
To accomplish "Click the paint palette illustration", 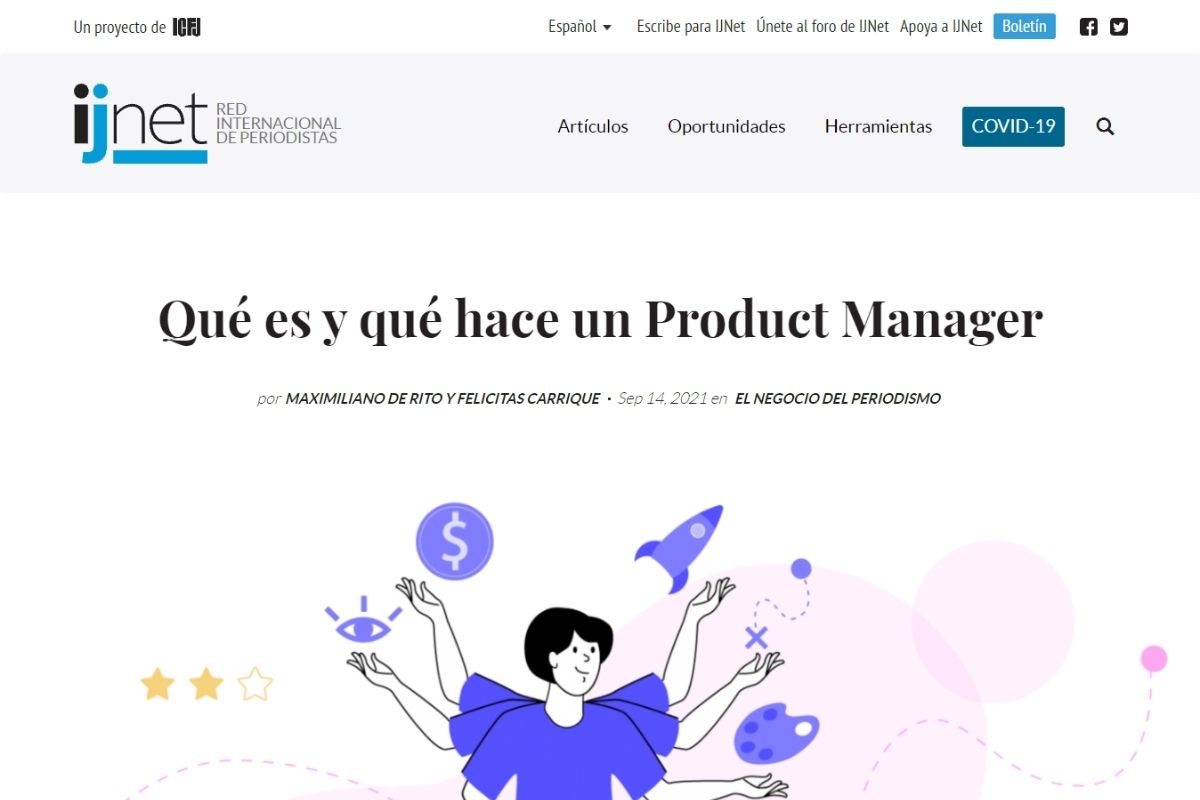I will click(x=776, y=735).
